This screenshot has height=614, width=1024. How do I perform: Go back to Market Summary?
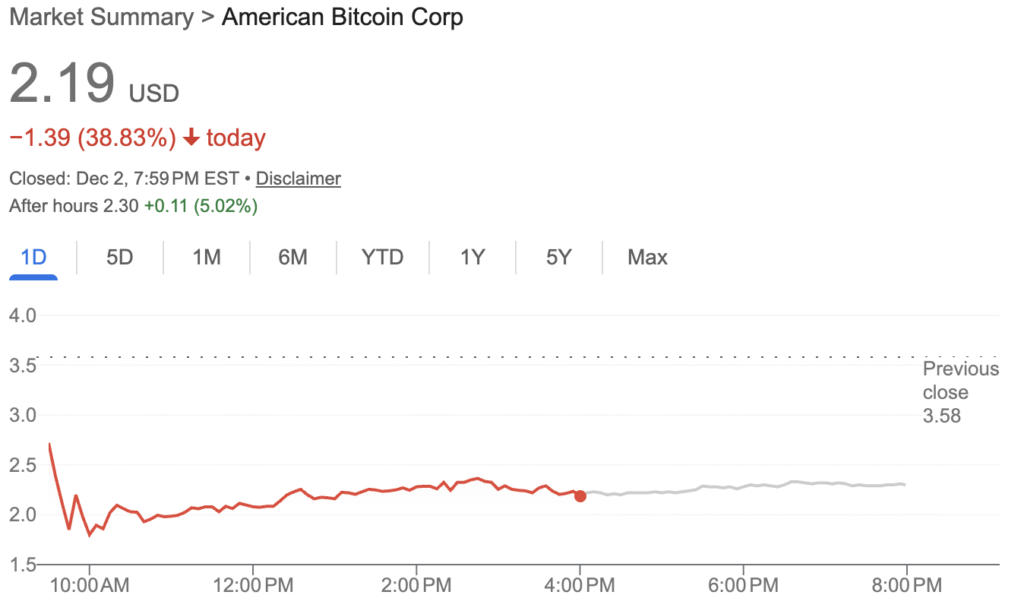[100, 17]
